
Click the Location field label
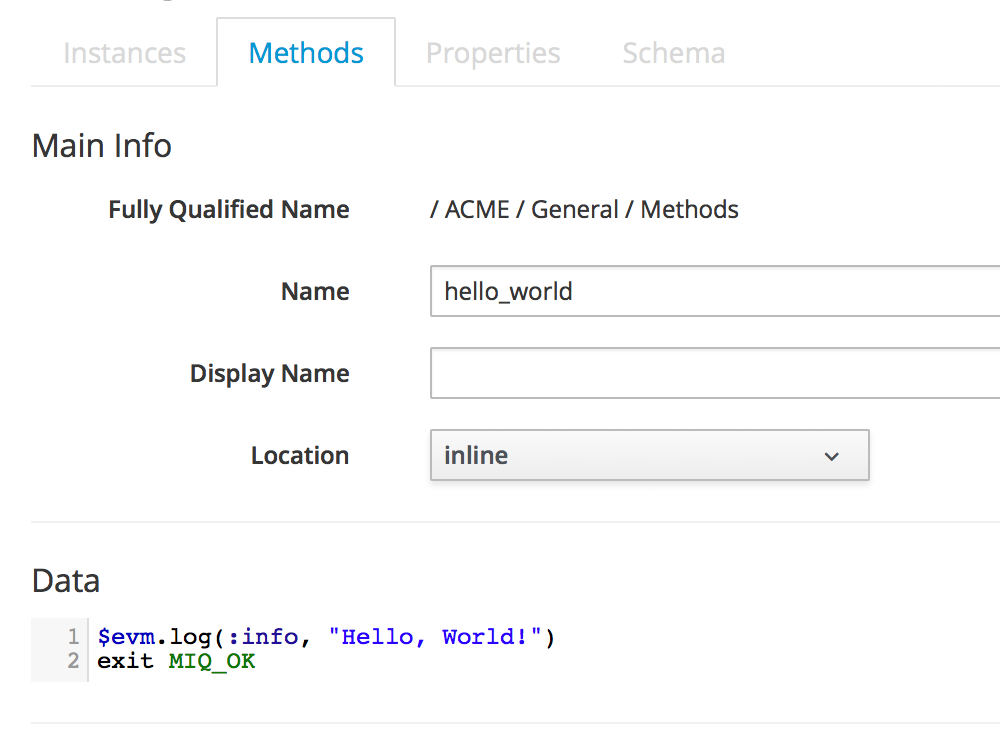299,455
